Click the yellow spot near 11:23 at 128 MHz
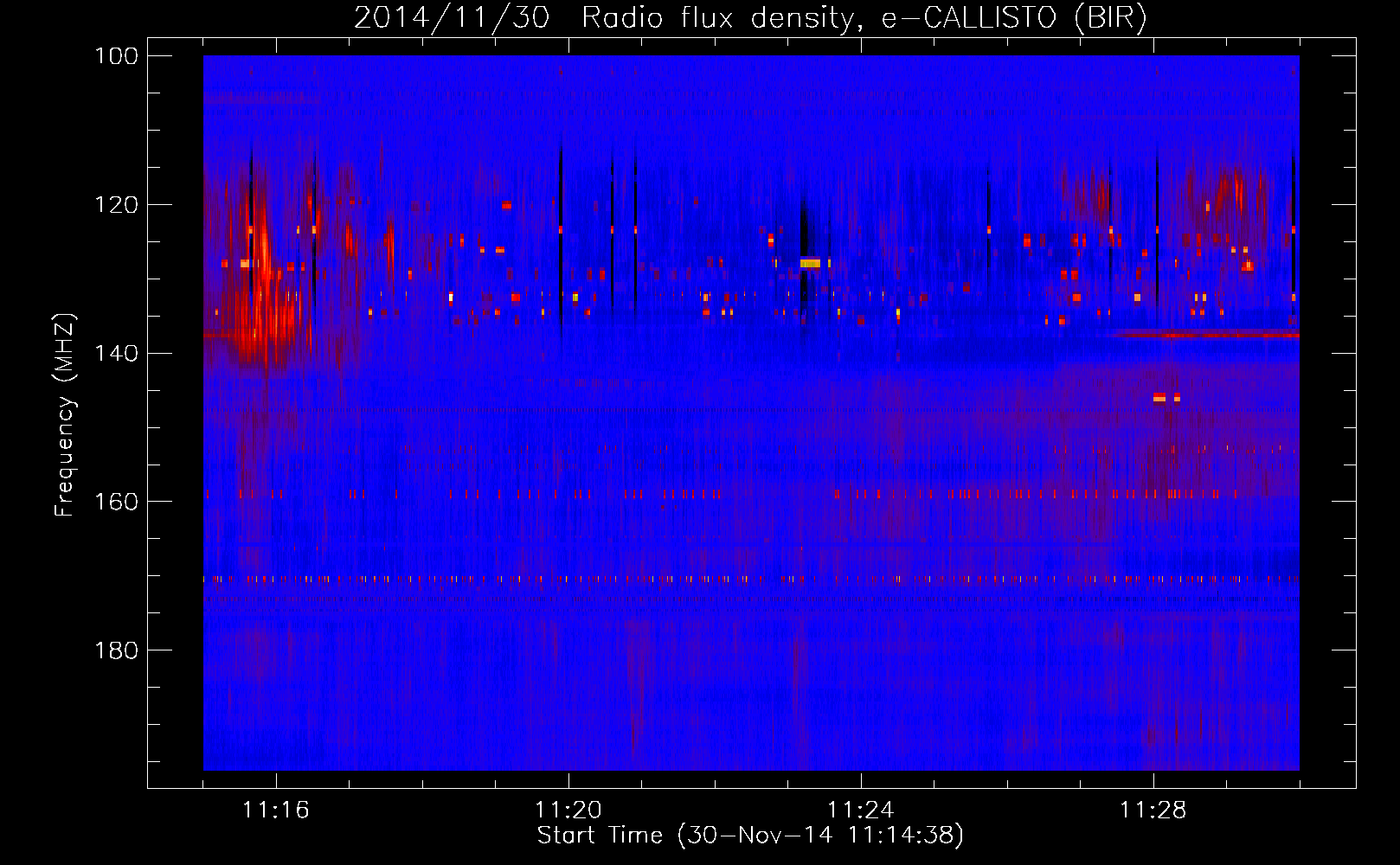1400x865 pixels. click(810, 263)
